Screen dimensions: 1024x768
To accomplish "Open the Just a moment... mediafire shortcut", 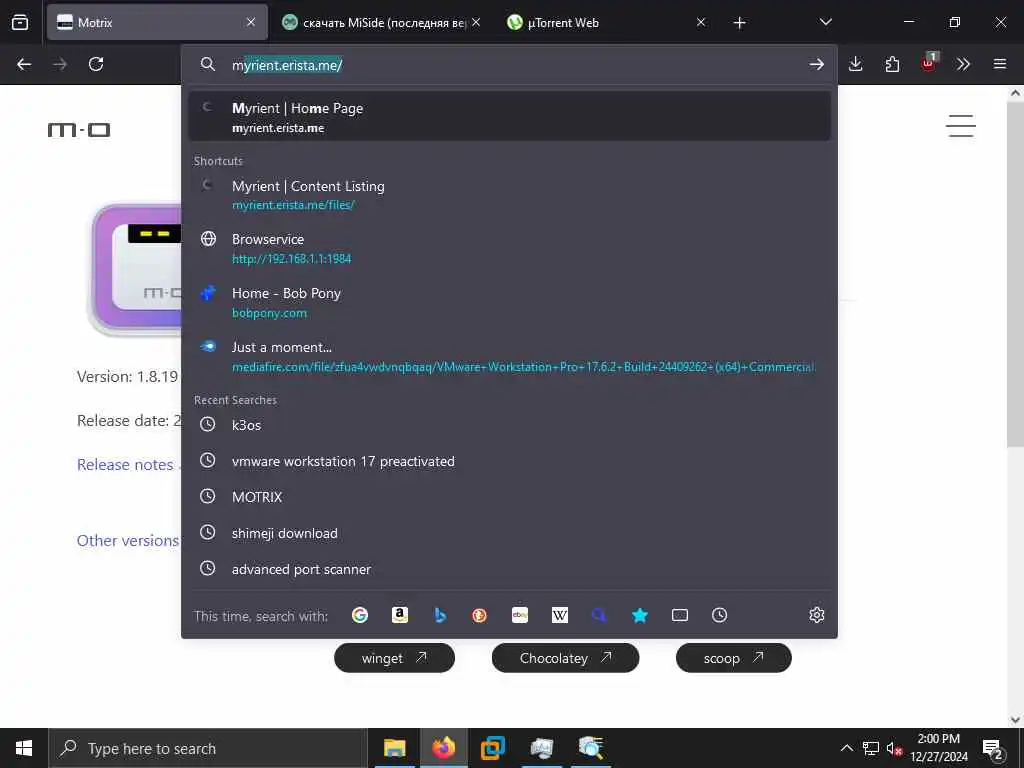I will click(x=509, y=357).
